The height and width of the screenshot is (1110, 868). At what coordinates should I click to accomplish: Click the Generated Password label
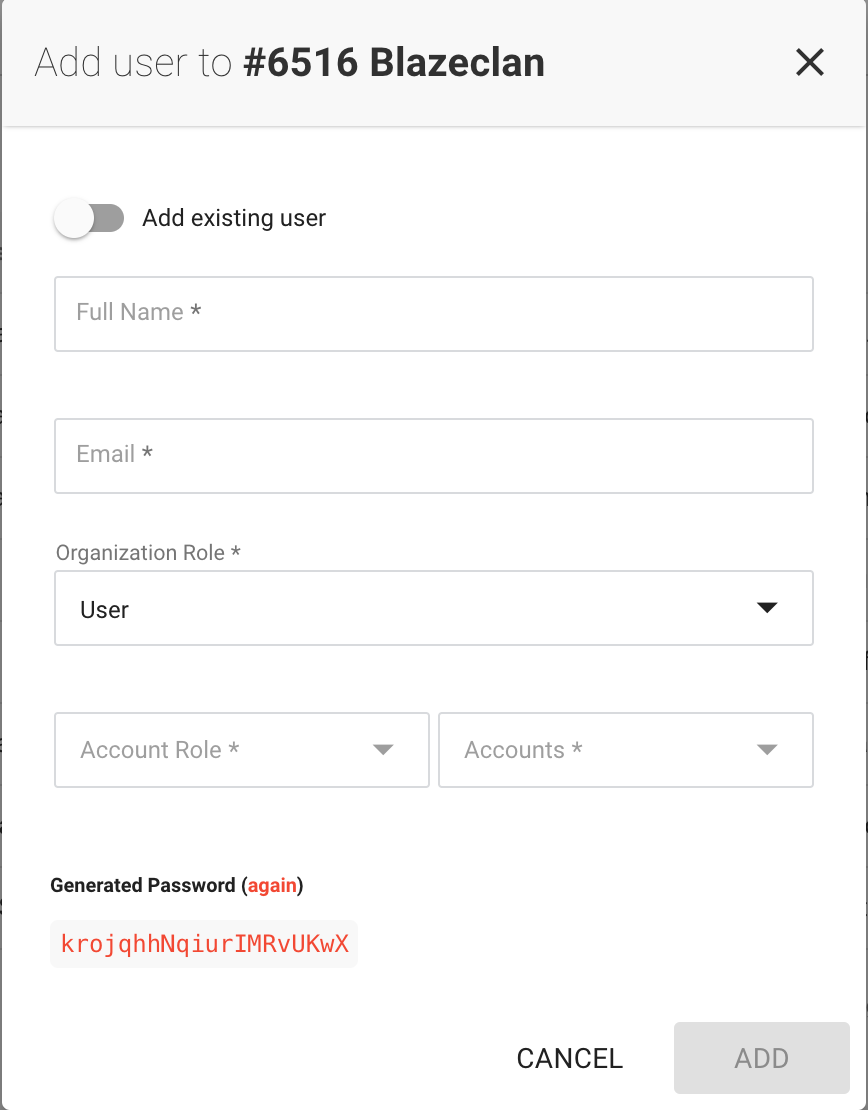[143, 885]
